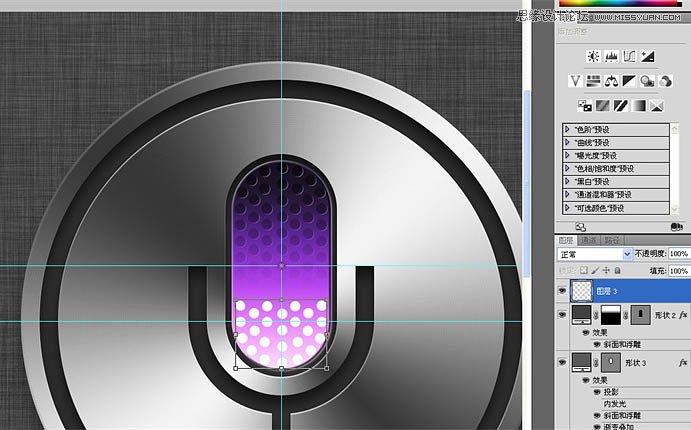691x430 pixels.
Task: Hide the 图层 3 layer
Action: point(562,291)
